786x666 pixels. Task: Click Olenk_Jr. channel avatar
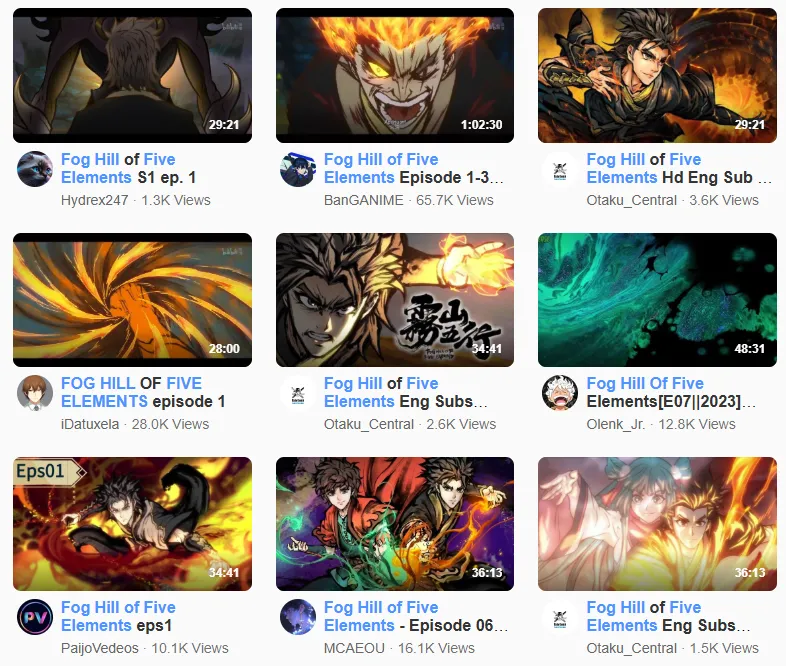pyautogui.click(x=560, y=393)
